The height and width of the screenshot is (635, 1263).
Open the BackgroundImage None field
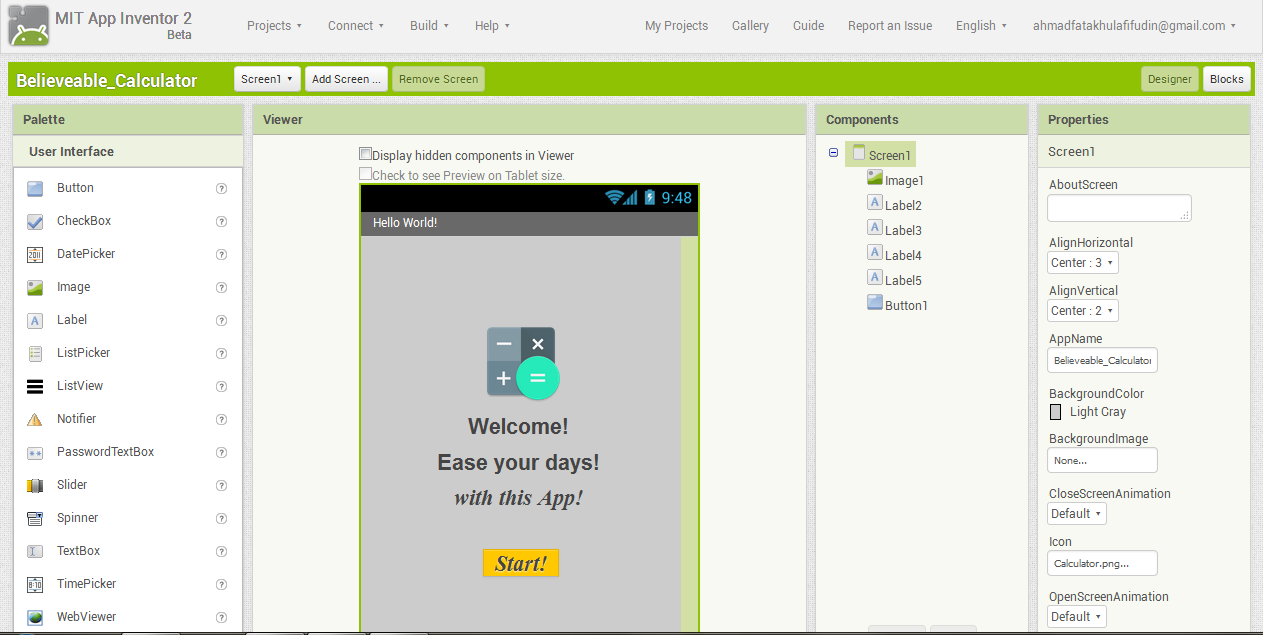point(1102,460)
